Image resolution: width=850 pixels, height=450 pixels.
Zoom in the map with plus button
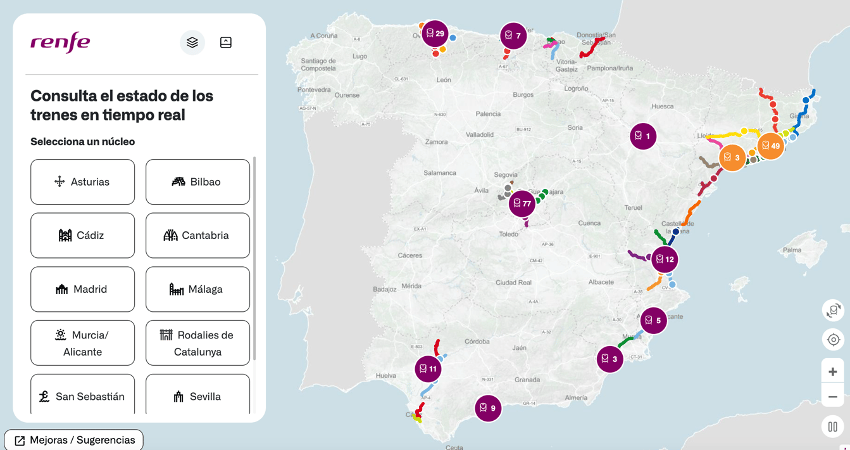tap(833, 372)
